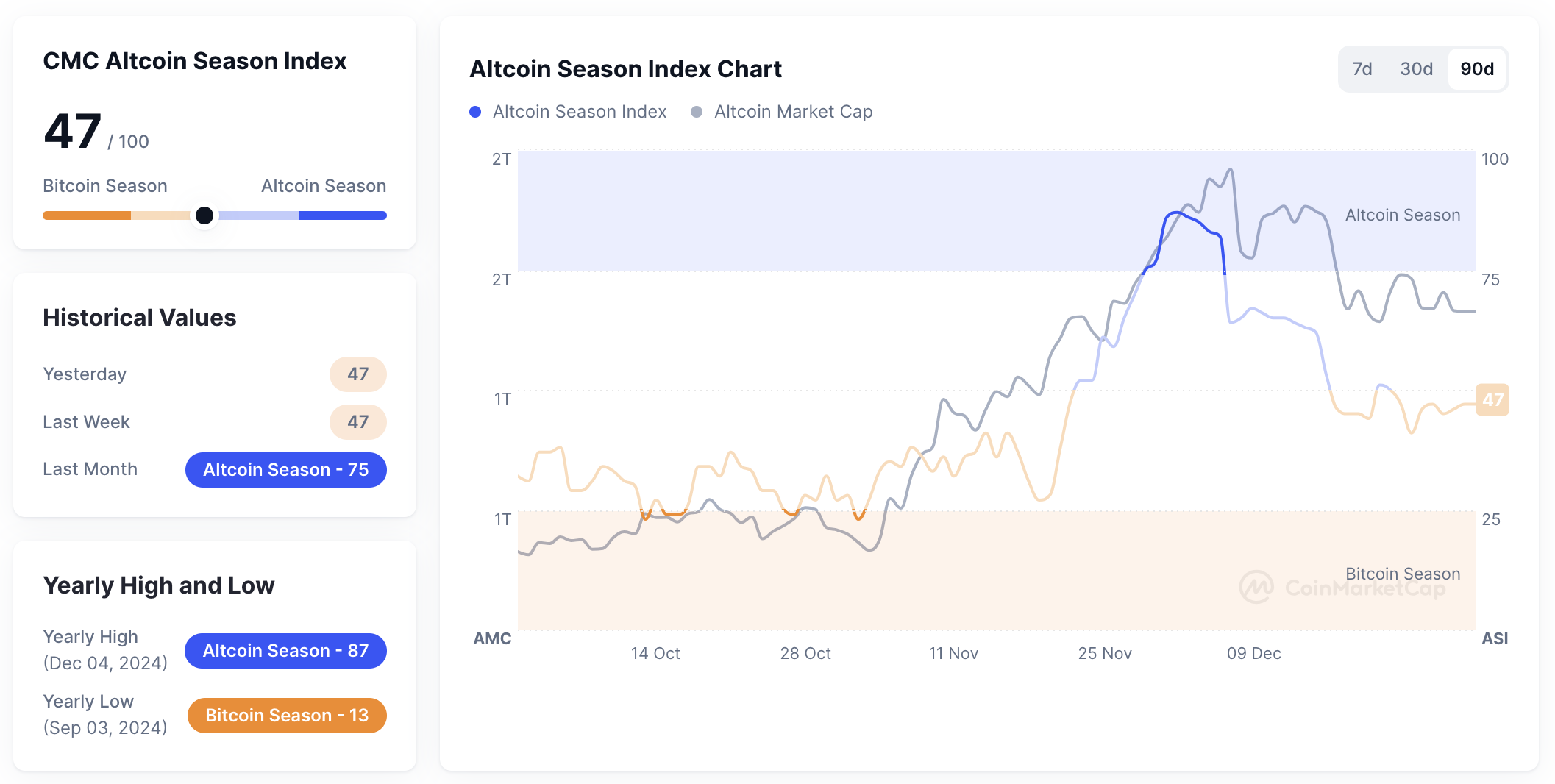Screen dimensions: 1555x784
Task: Click the 14 Oct date on the axis
Action: (655, 653)
